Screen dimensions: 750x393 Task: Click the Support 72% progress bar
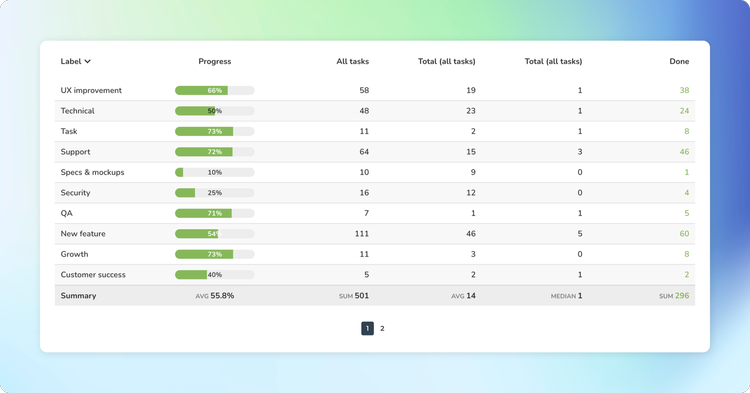(215, 152)
